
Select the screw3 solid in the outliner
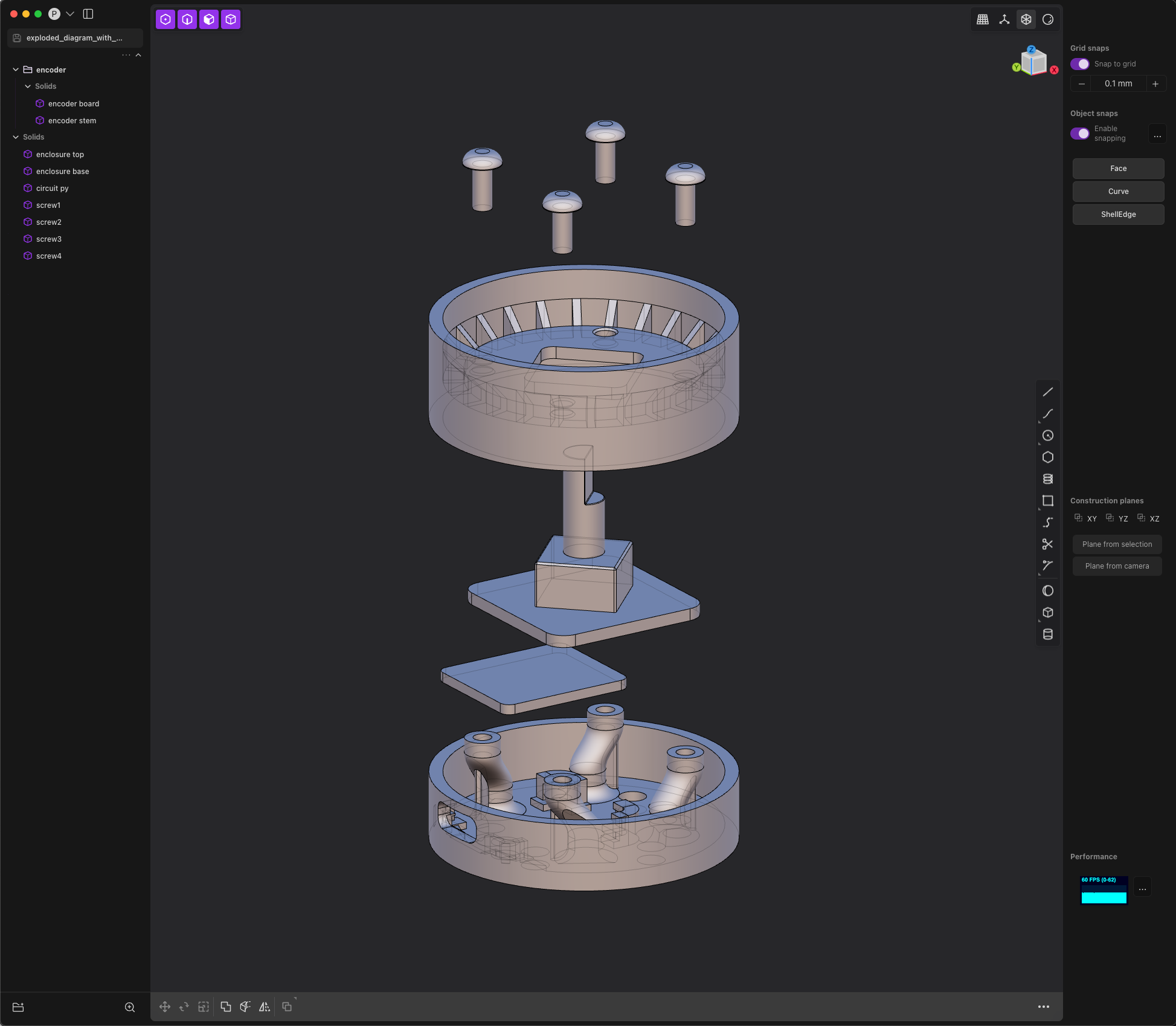(x=48, y=239)
